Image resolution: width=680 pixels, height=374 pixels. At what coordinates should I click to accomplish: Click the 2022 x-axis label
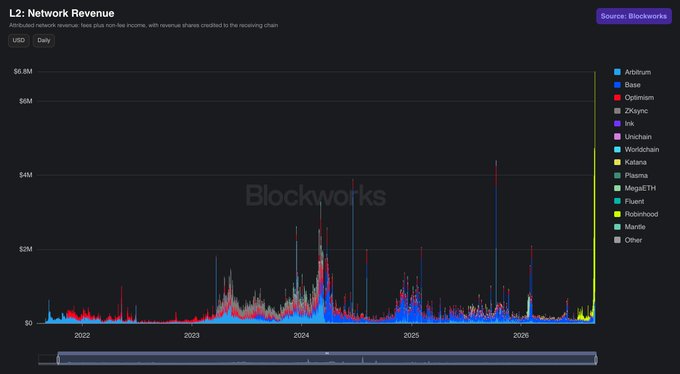pos(82,335)
